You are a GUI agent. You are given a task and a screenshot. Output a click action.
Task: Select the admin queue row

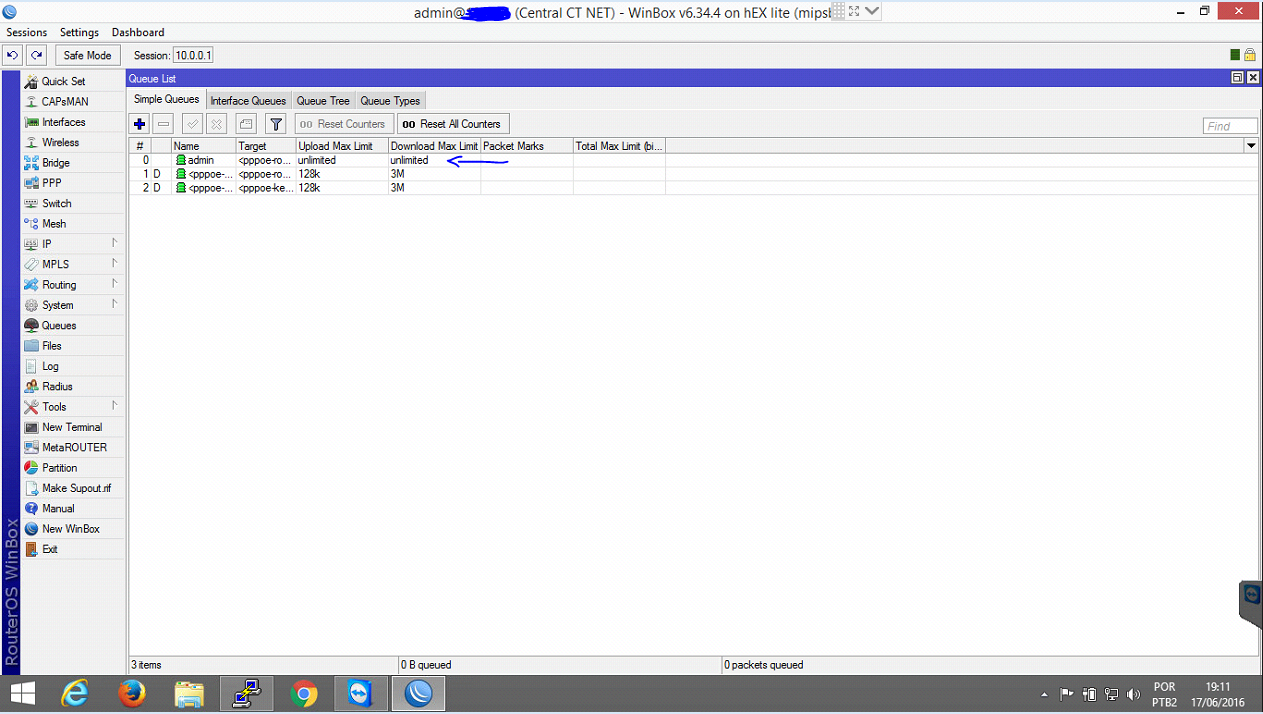693,160
